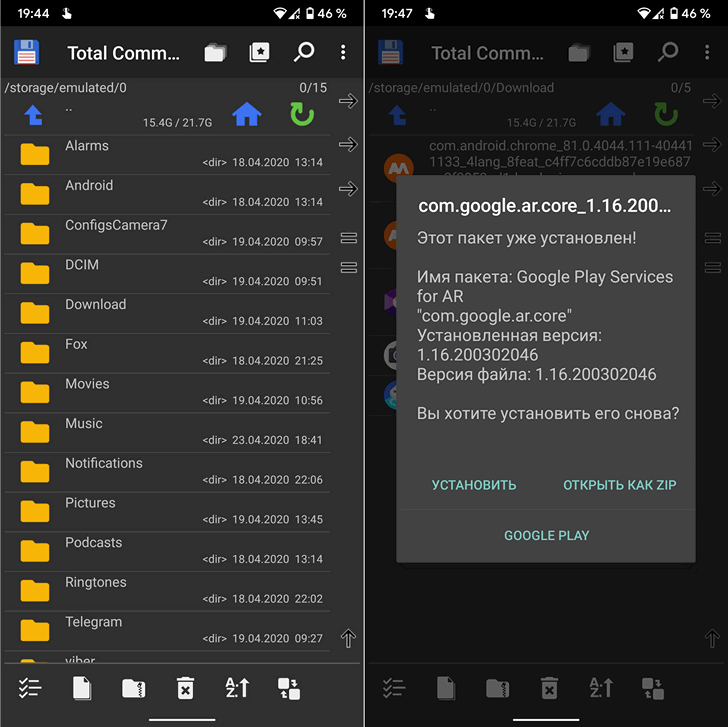
Task: Select Telegram by tapping its folder icon
Action: 35,630
